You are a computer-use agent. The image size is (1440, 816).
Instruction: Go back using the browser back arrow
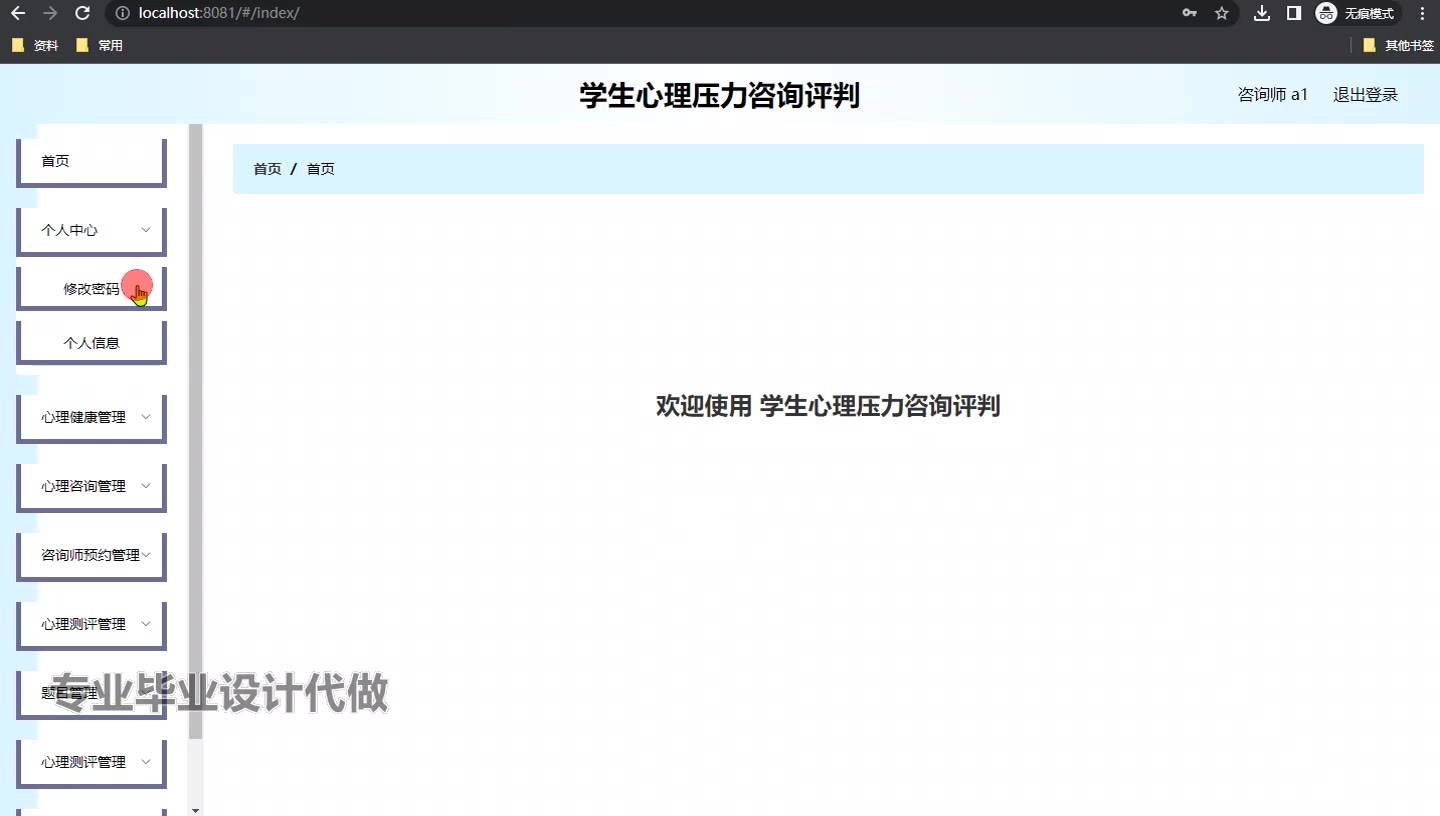pyautogui.click(x=18, y=13)
